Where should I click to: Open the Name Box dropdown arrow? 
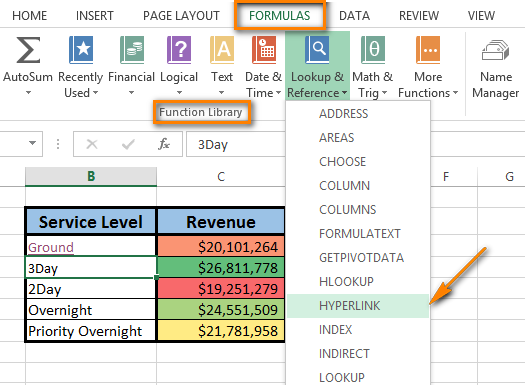tap(32, 143)
